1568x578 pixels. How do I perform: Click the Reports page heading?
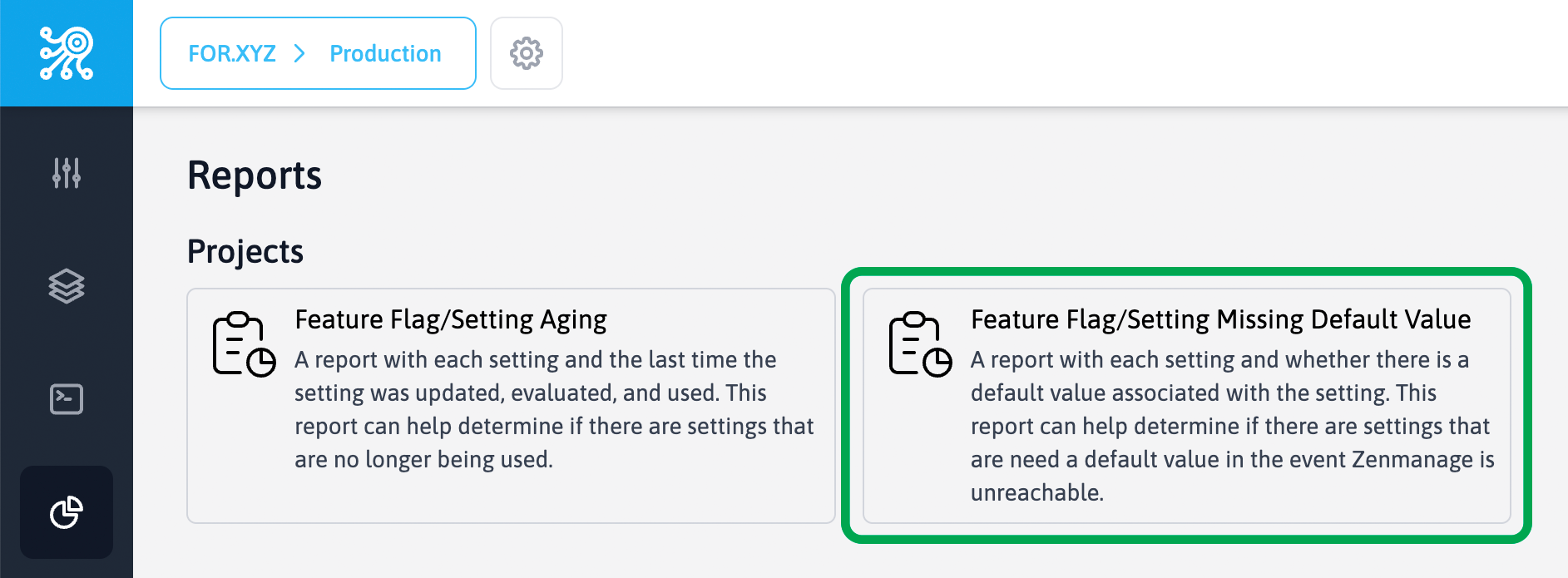tap(255, 175)
